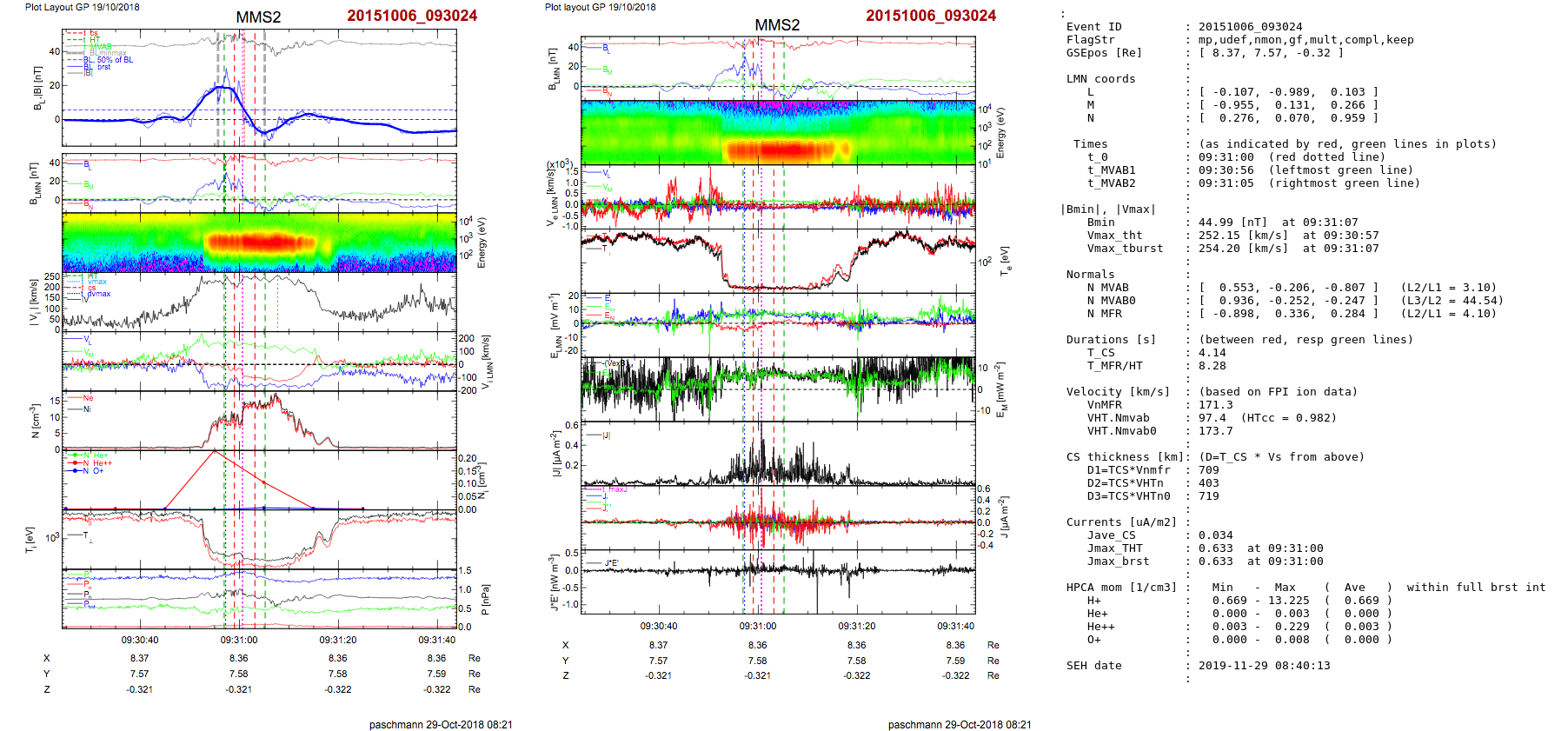Viewport: 1568px width, 731px height.
Task: Select the N MVAB0 normal "[ 0.936, -0.252, -0.247 ]"
Action: click(x=1288, y=301)
